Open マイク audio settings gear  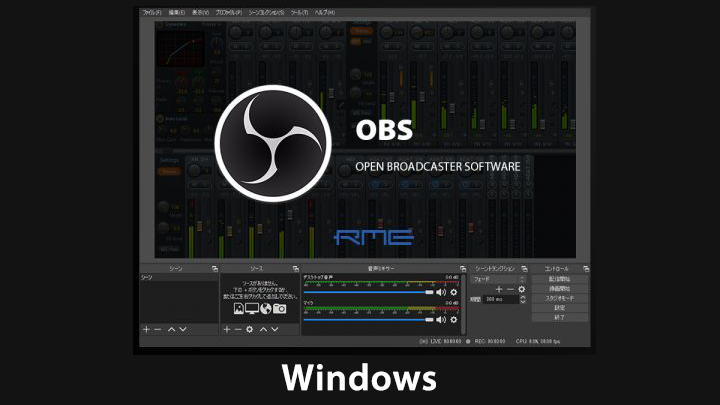point(454,320)
